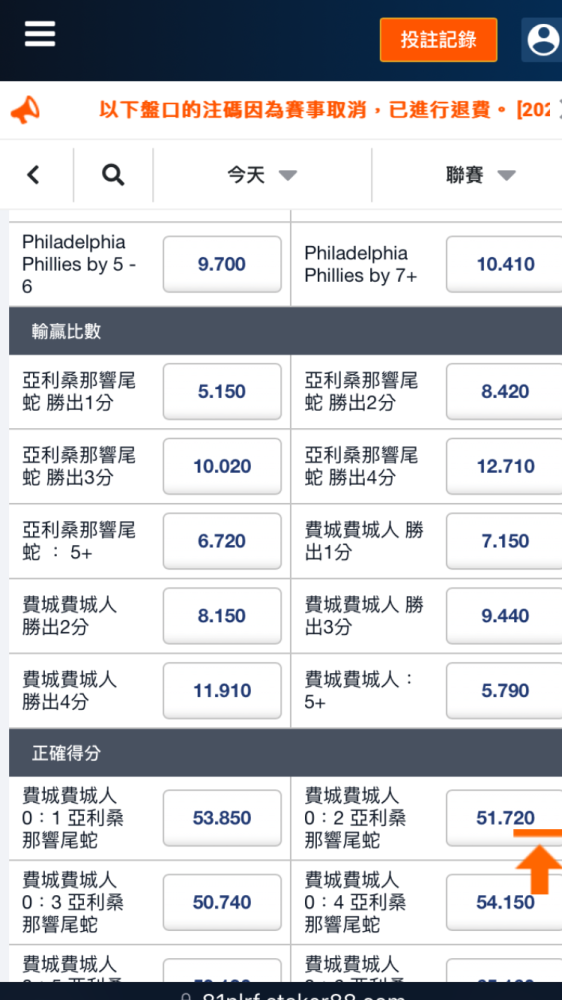Select Phillies by 7+ odds 10.410
Viewport: 562px width, 1000px height.
505,264
